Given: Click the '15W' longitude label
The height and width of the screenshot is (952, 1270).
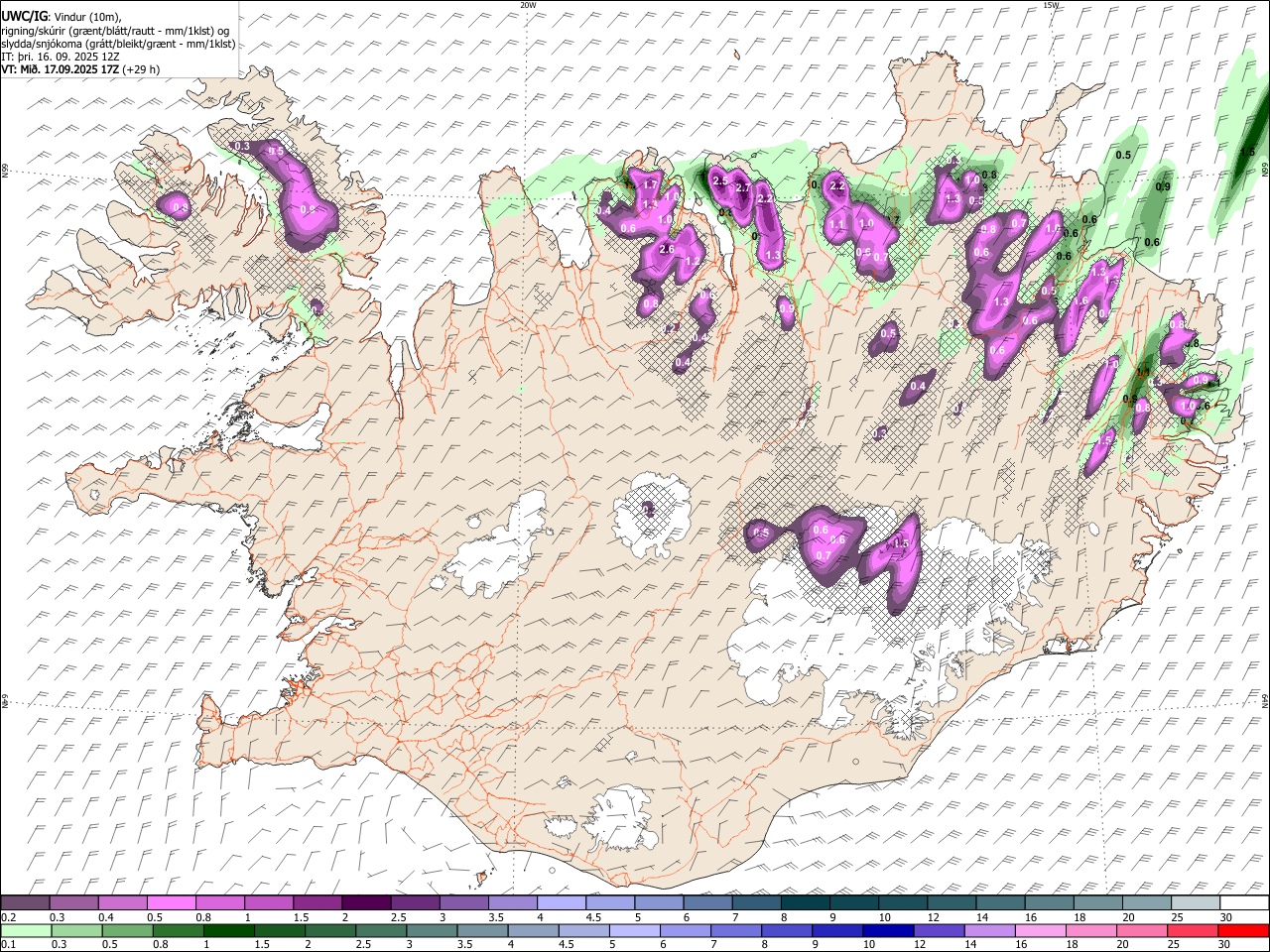Looking at the screenshot, I should point(1051,5).
